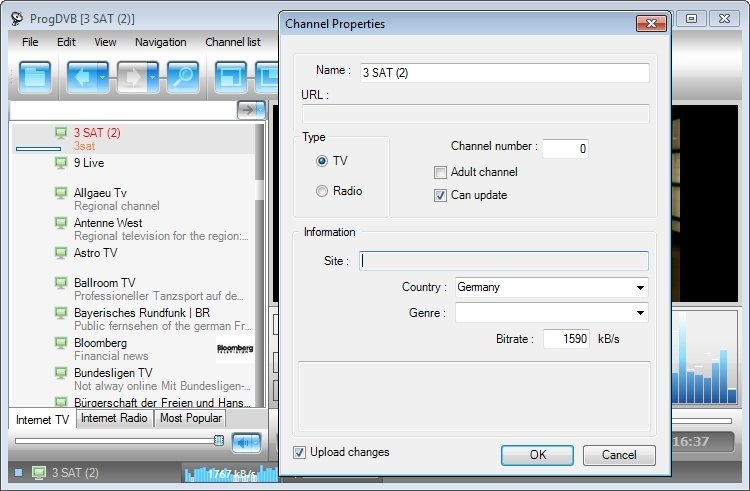The image size is (750, 491).
Task: Open the back arrow's dropdown
Action: point(103,77)
